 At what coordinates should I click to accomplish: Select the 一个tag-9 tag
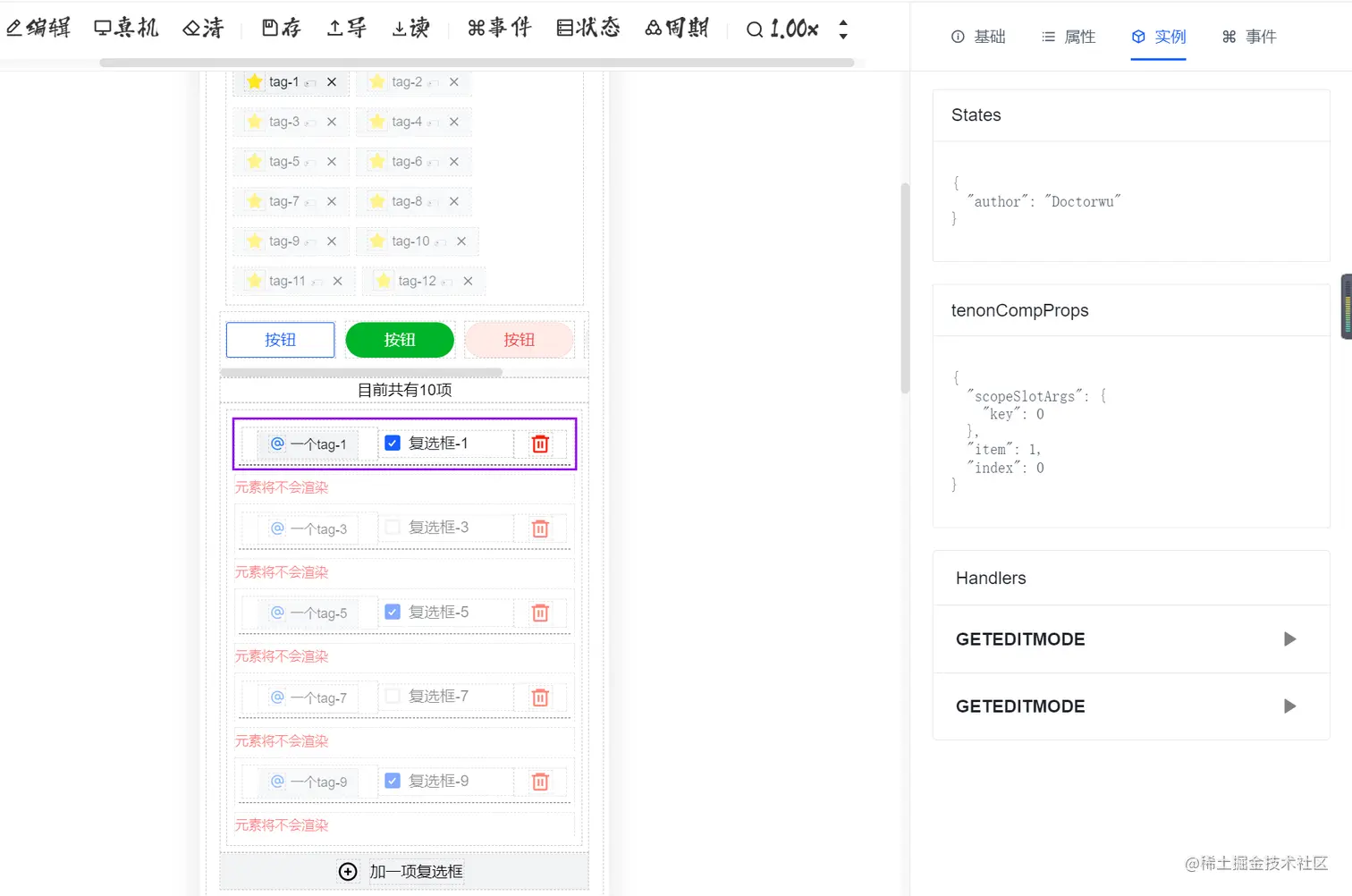click(308, 782)
